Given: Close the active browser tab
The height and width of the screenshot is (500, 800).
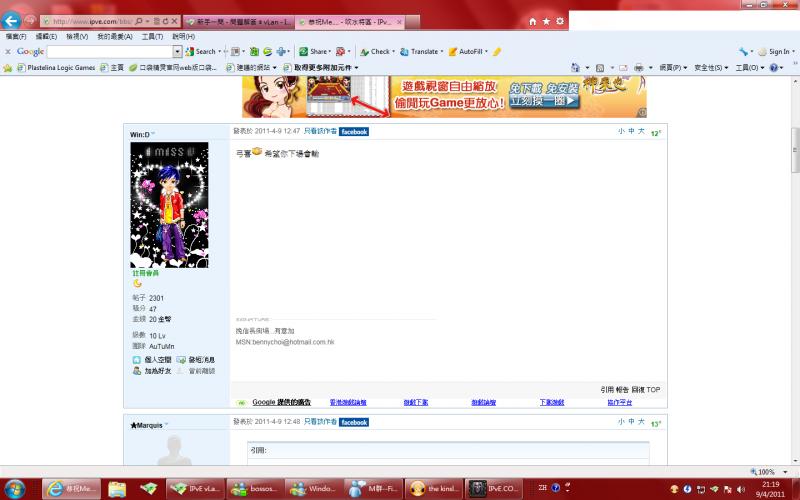Looking at the screenshot, I should tap(399, 22).
